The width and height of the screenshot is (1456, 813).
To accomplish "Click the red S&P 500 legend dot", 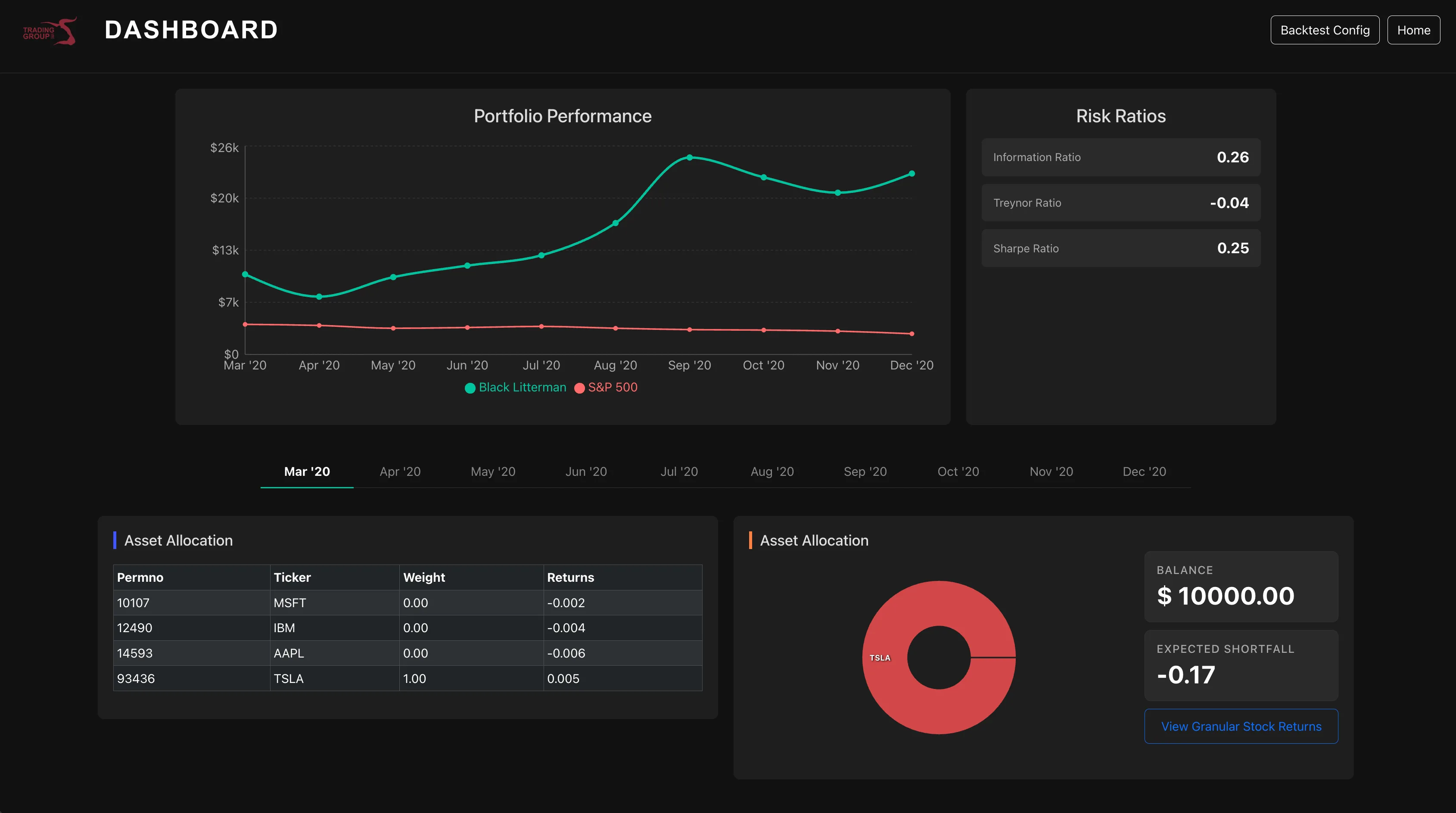I will 579,388.
